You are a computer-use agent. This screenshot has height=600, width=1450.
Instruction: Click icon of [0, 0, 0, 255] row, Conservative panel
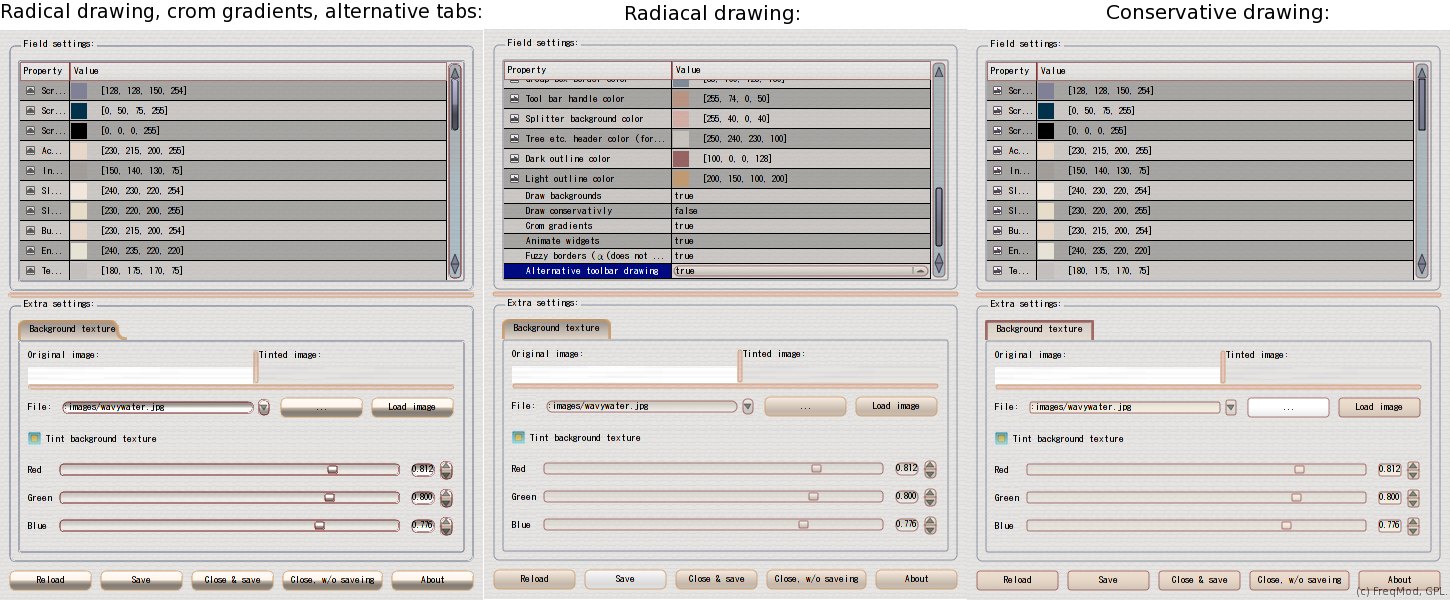coord(997,131)
